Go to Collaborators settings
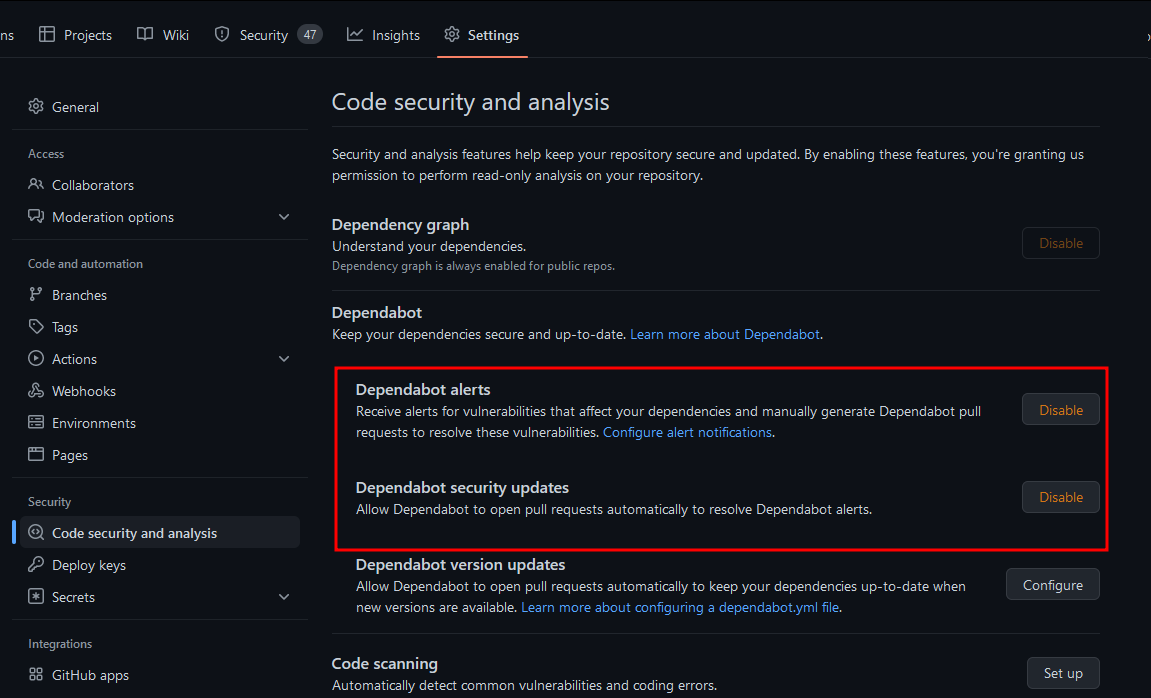This screenshot has width=1151, height=698. (x=160, y=185)
